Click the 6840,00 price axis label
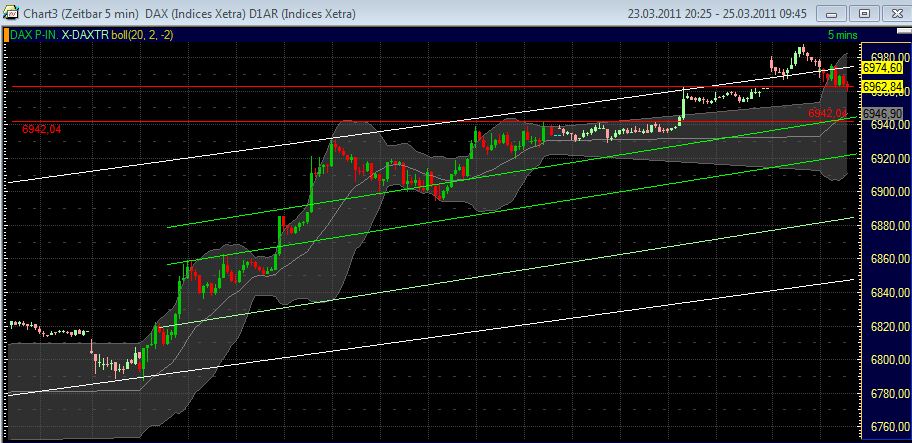The height and width of the screenshot is (443, 912). pos(890,292)
